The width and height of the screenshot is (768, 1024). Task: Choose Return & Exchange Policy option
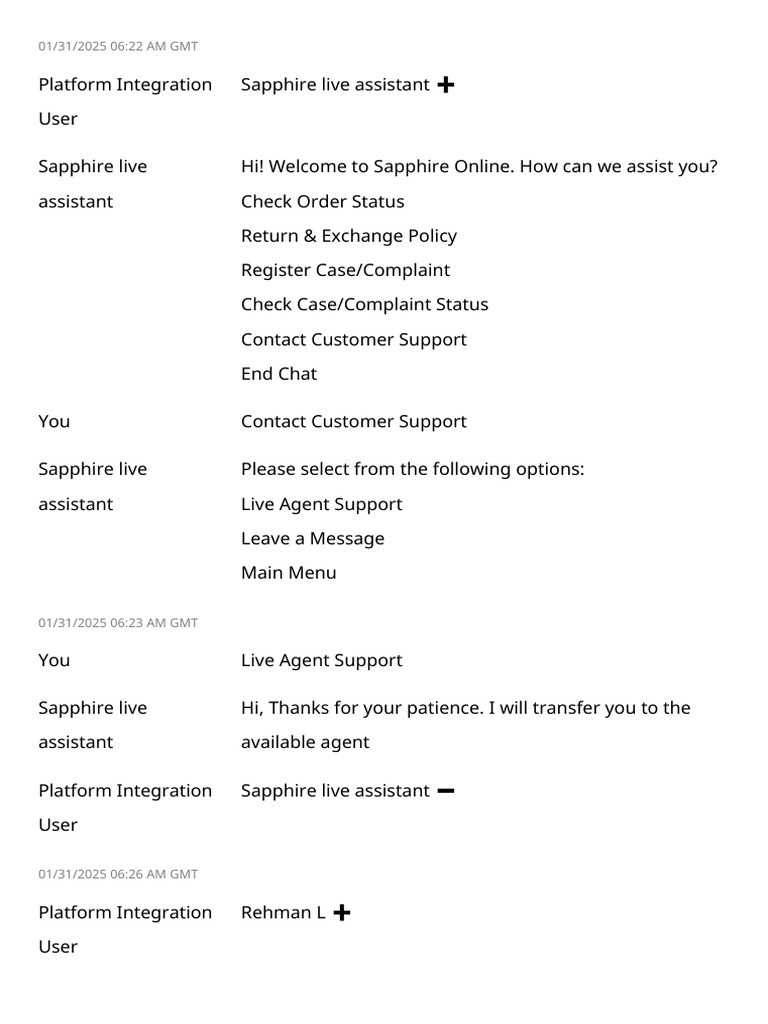(349, 236)
